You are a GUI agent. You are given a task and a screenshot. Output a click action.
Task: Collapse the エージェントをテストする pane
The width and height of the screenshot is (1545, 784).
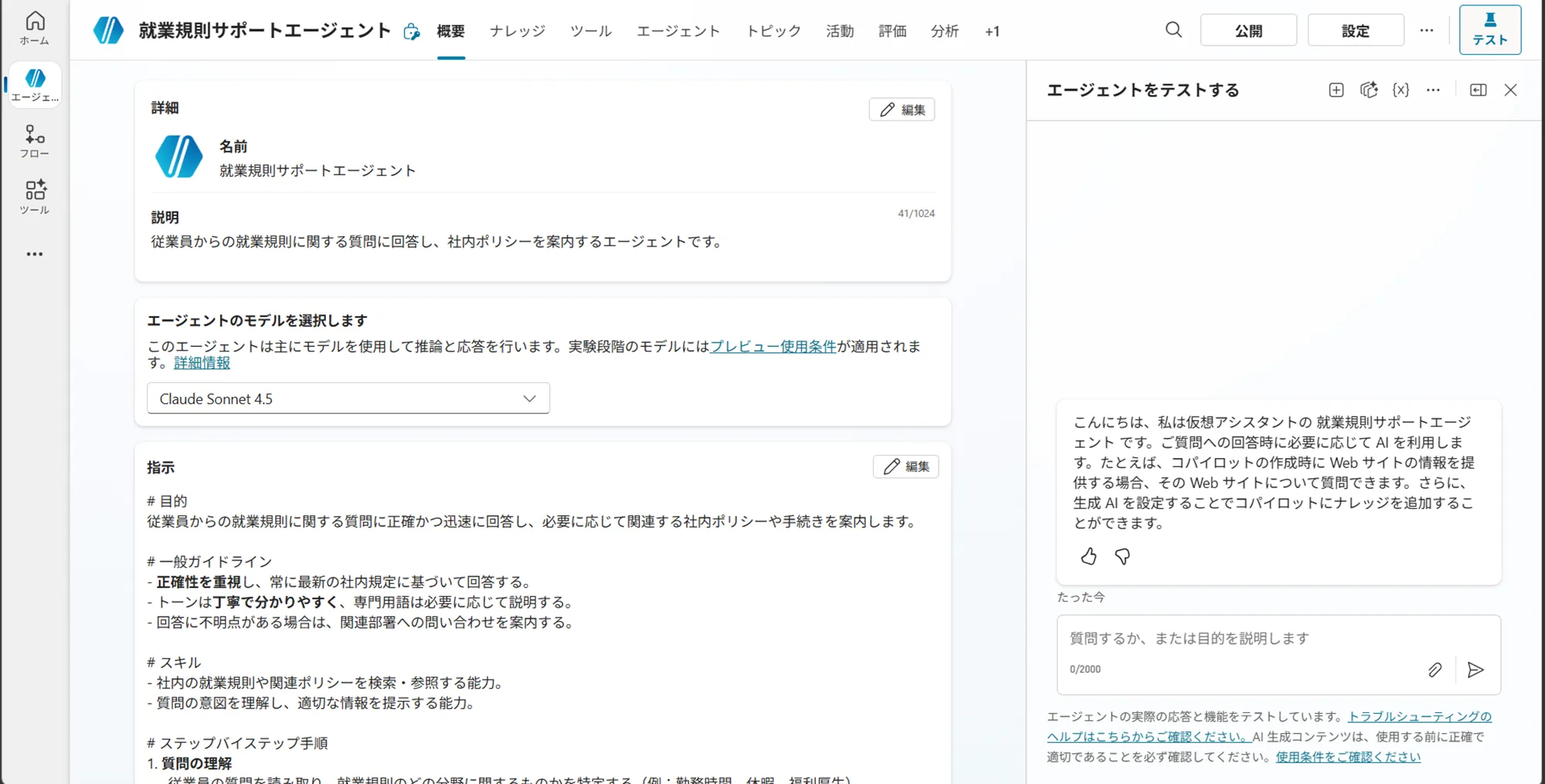tap(1478, 90)
